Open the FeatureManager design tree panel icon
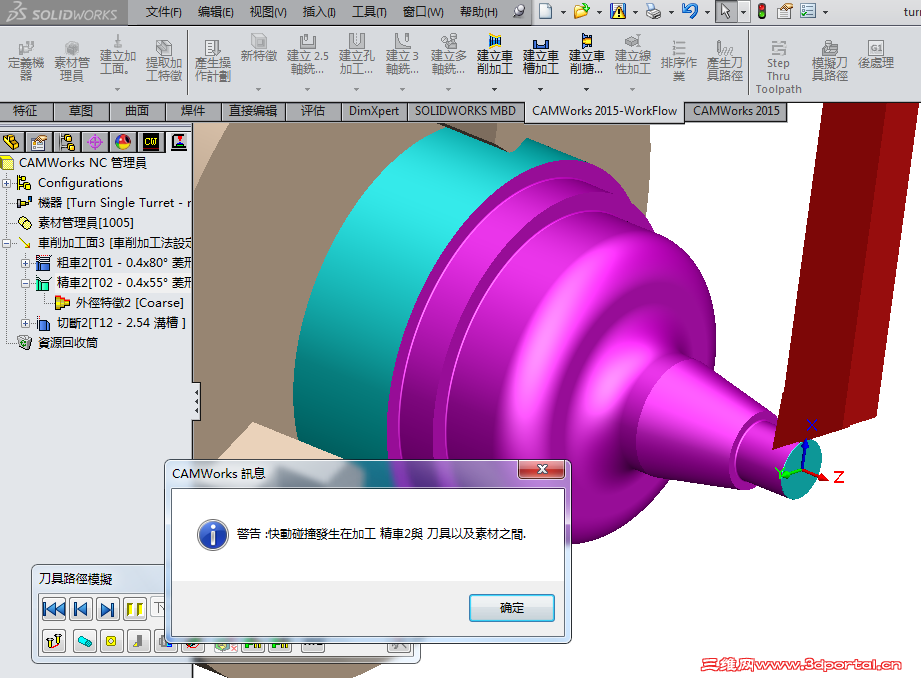921x678 pixels. click(x=12, y=142)
